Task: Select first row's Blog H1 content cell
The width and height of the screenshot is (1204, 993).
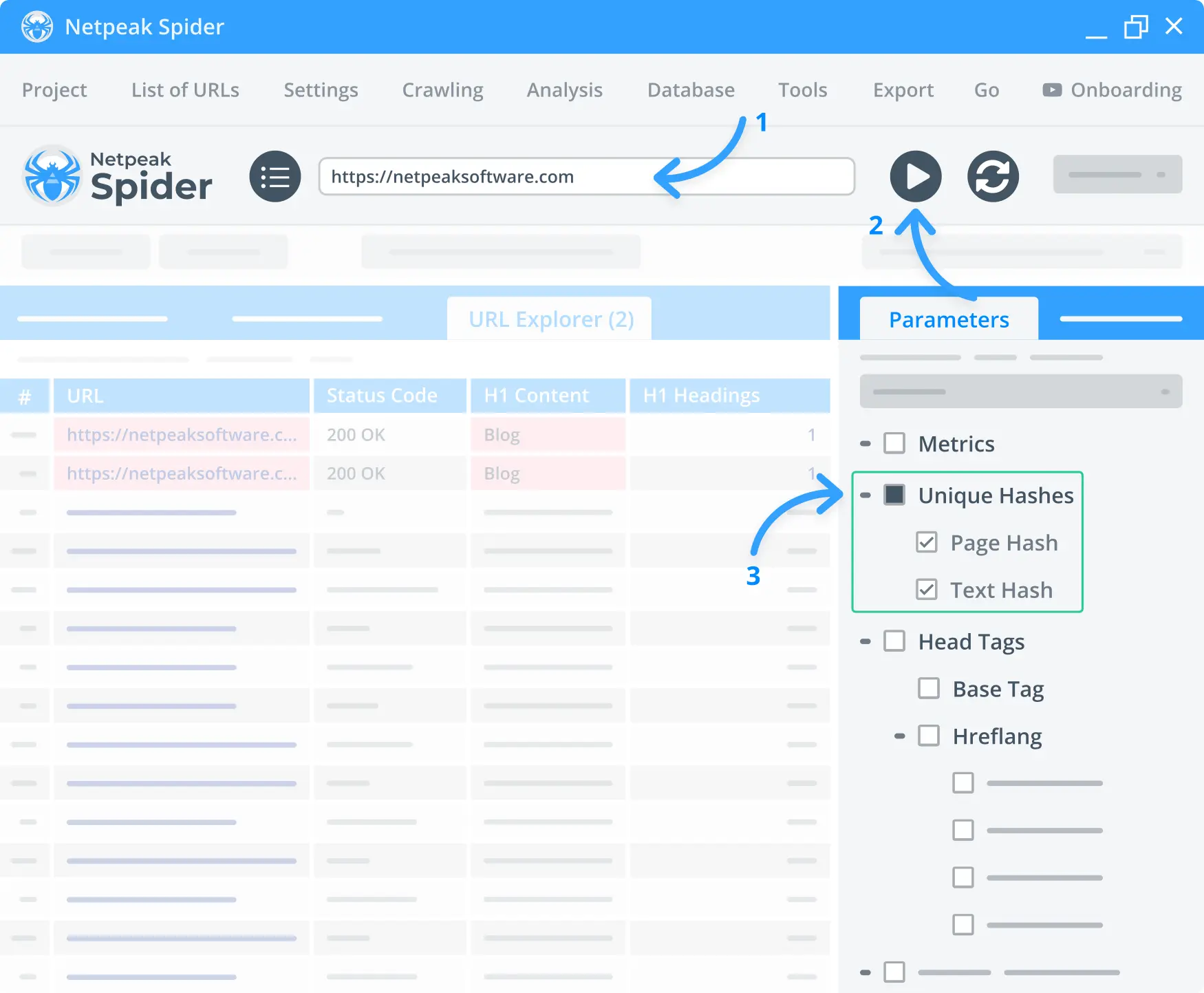Action: pyautogui.click(x=548, y=435)
